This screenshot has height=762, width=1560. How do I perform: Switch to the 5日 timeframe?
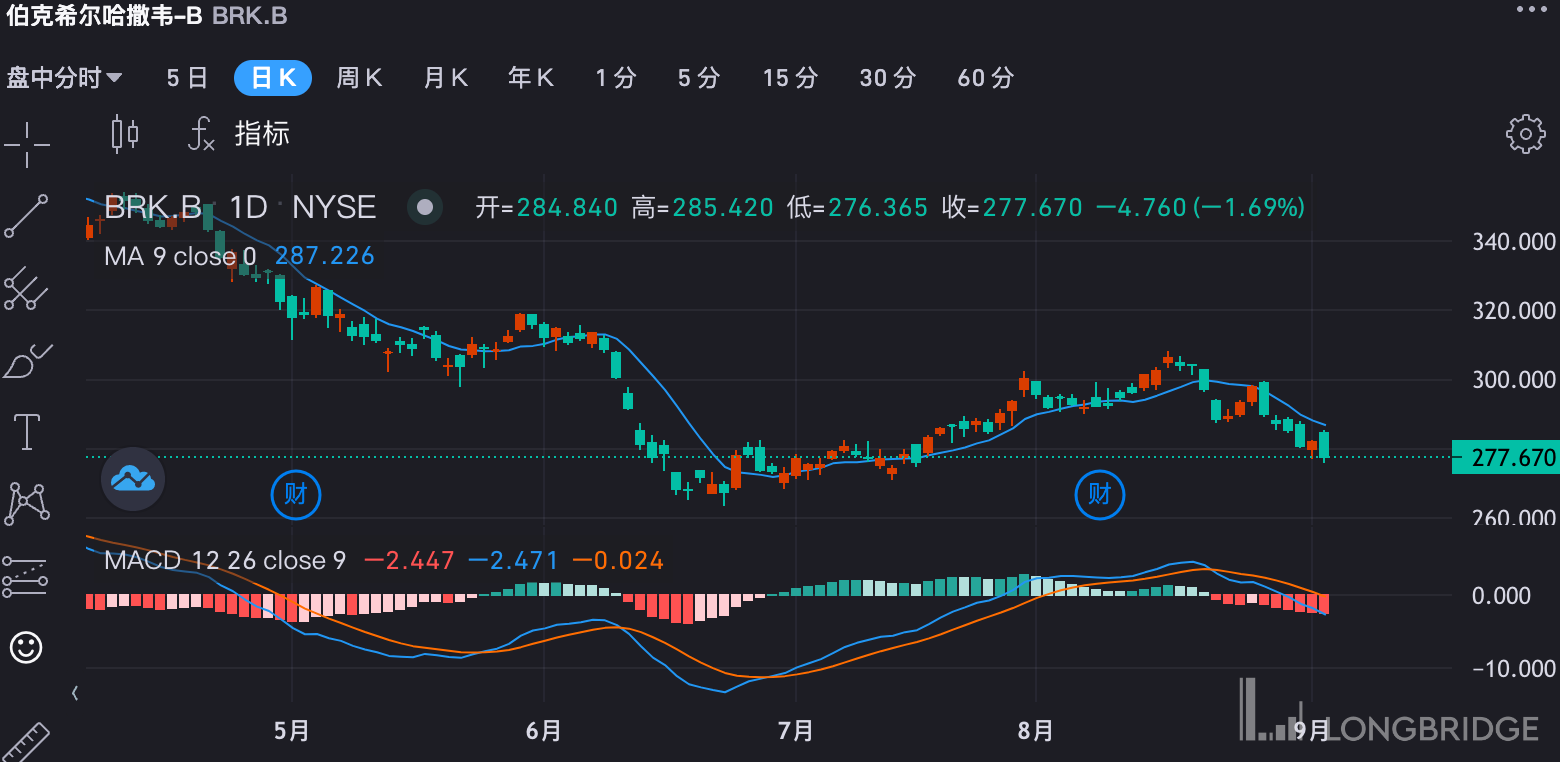tap(187, 78)
